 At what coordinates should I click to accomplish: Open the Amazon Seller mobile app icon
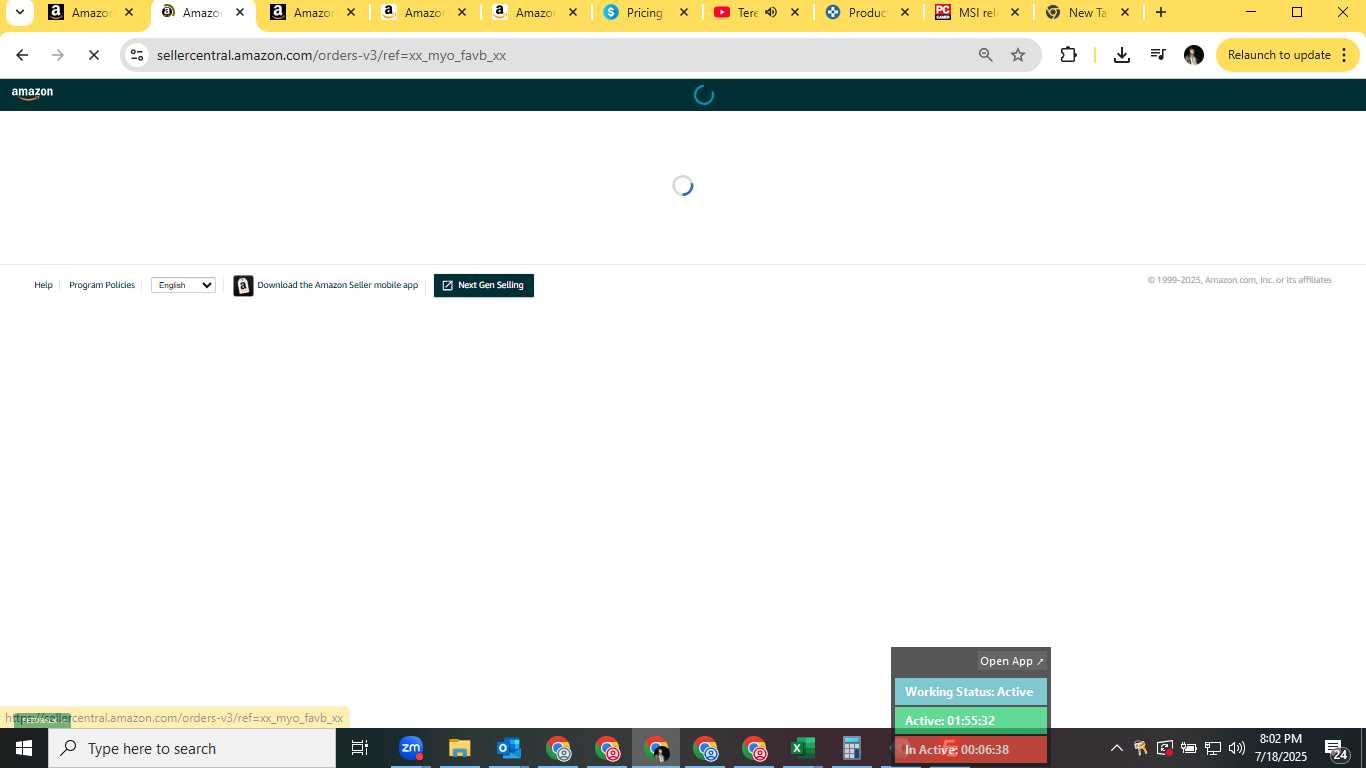[243, 286]
